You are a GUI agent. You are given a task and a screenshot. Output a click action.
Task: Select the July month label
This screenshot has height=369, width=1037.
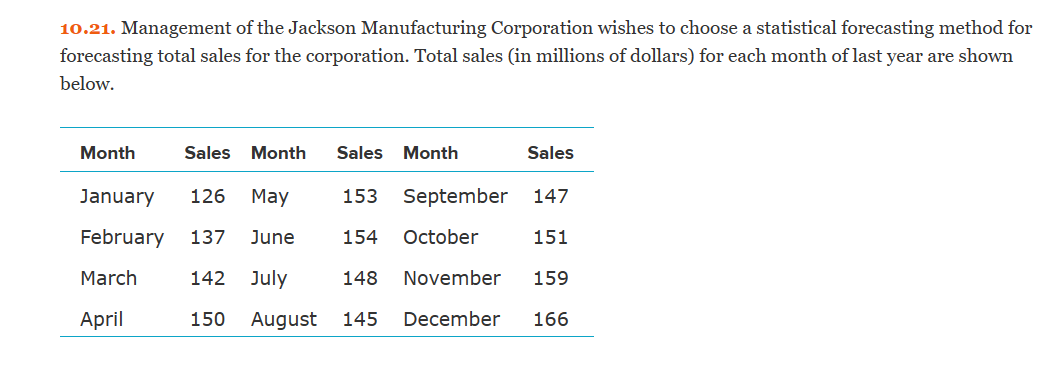[269, 278]
